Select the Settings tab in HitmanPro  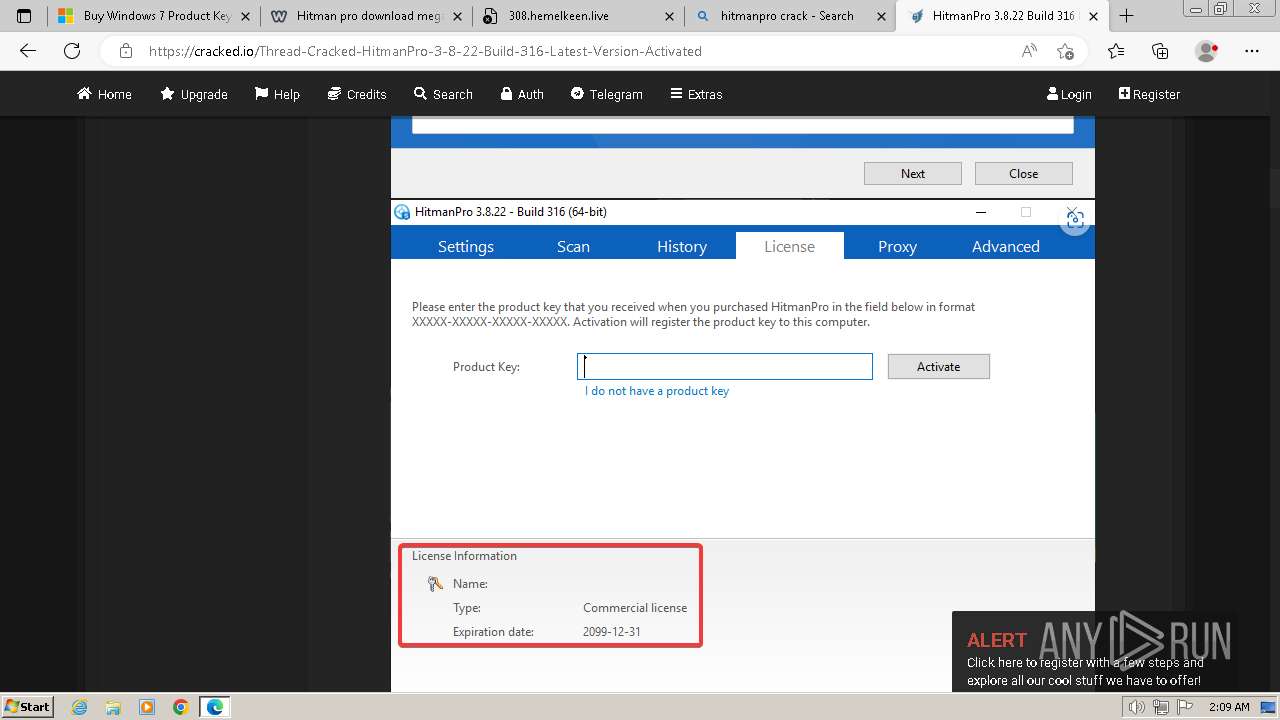coord(466,246)
